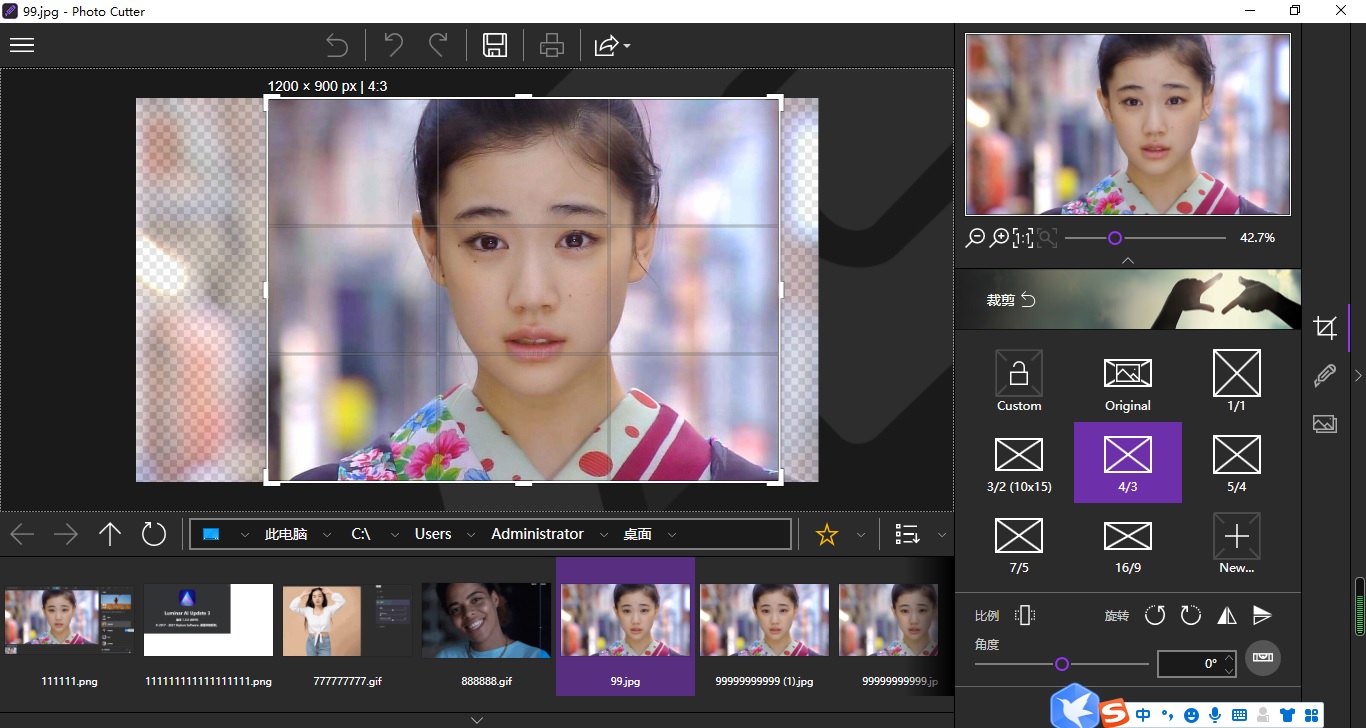Select the Custom crop ratio
This screenshot has height=728, width=1366.
click(1019, 381)
